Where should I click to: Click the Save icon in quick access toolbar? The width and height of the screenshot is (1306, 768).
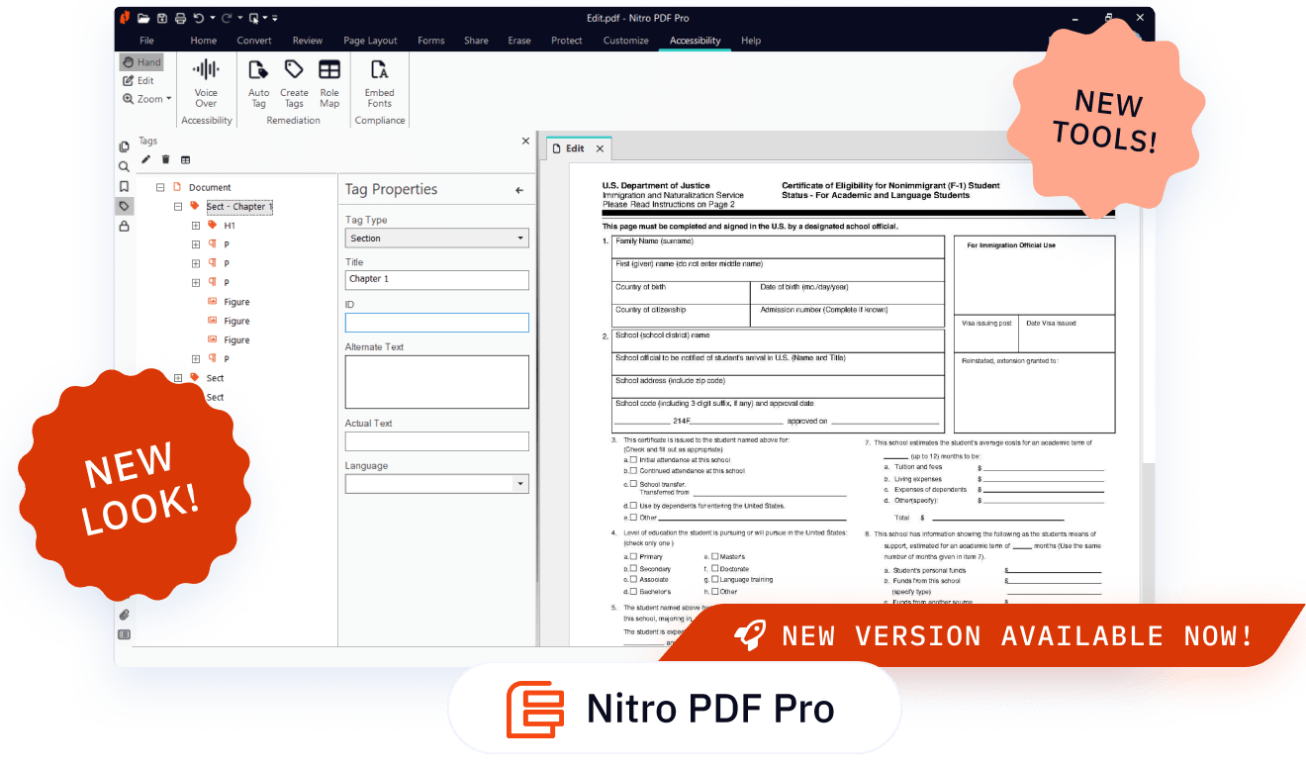162,18
